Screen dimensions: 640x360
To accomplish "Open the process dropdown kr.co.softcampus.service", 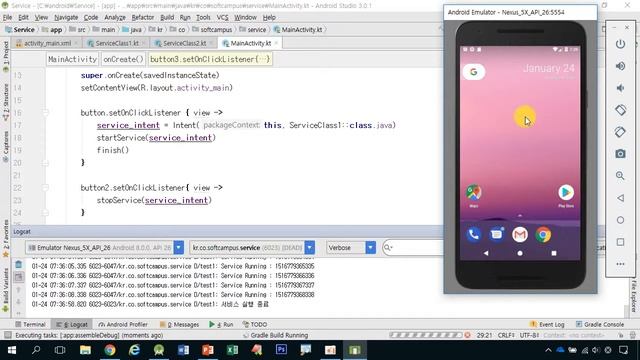I will point(252,248).
